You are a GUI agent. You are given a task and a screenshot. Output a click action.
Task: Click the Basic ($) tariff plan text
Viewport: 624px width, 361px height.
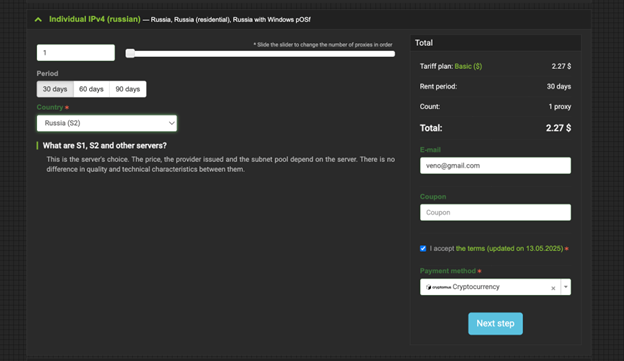pos(468,66)
